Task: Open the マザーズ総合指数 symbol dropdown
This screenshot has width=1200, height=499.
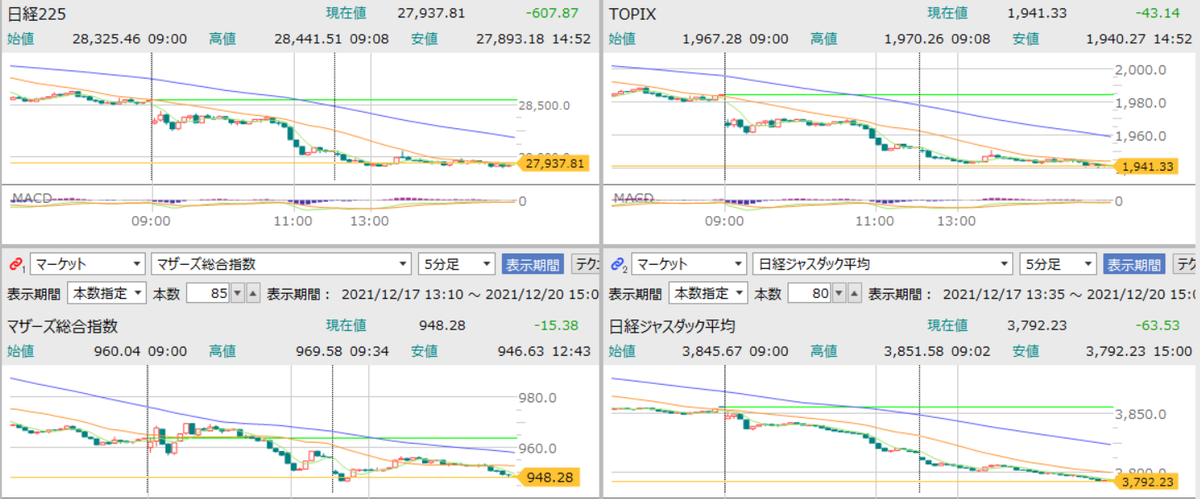Action: point(281,264)
